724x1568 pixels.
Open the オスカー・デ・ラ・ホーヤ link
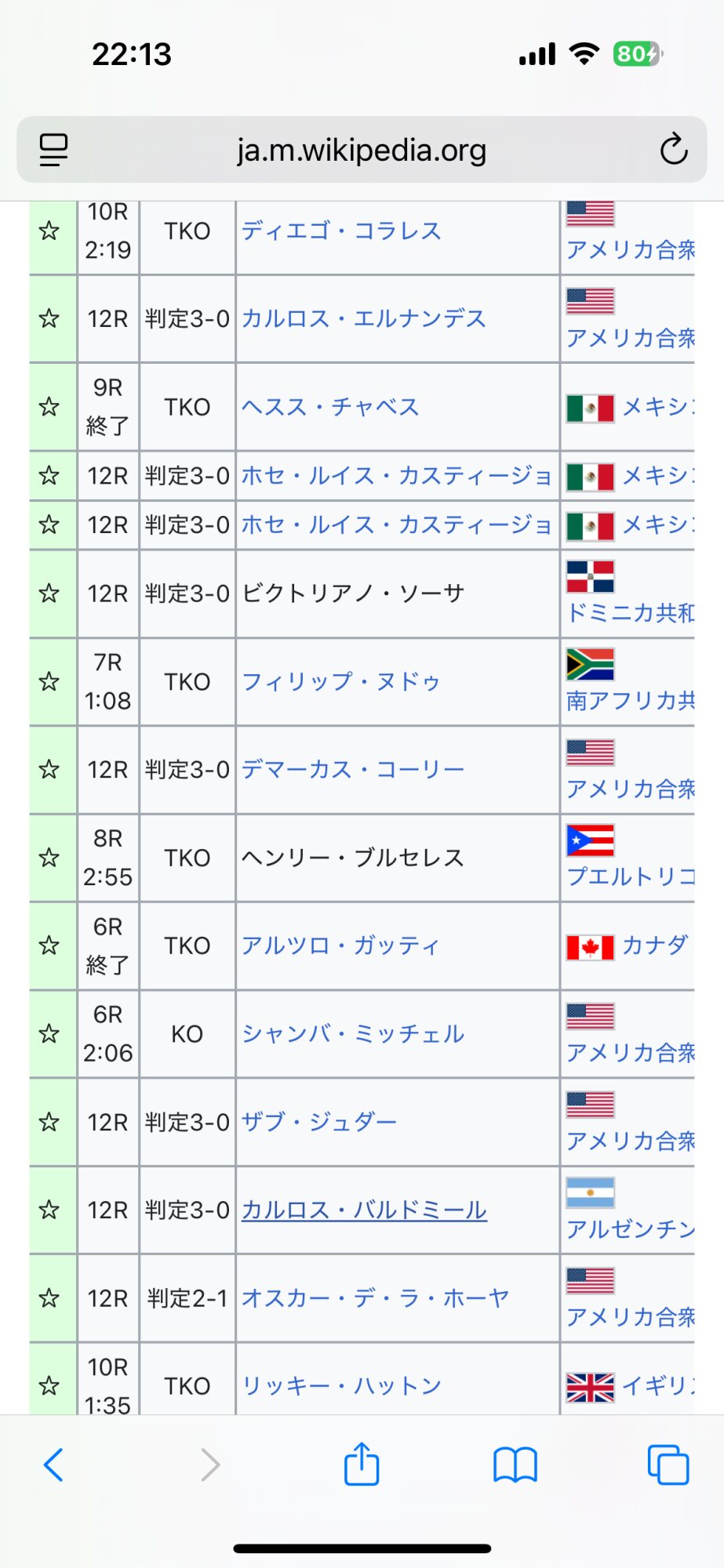(375, 1298)
